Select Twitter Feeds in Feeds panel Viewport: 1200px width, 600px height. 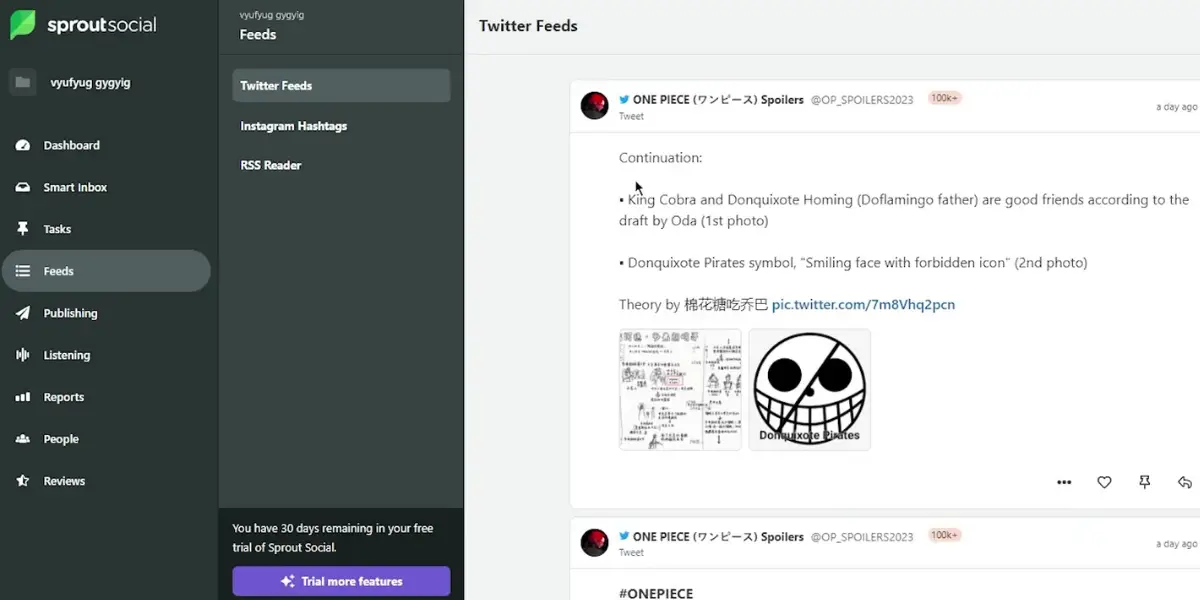(x=341, y=86)
